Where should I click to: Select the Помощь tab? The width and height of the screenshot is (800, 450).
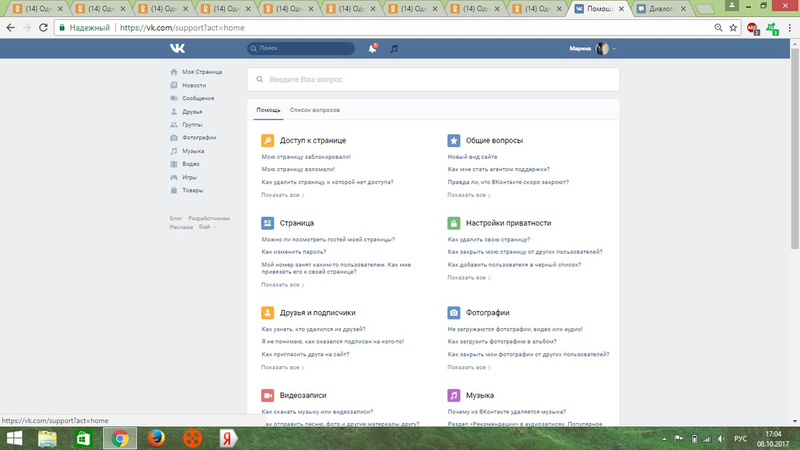pos(268,109)
